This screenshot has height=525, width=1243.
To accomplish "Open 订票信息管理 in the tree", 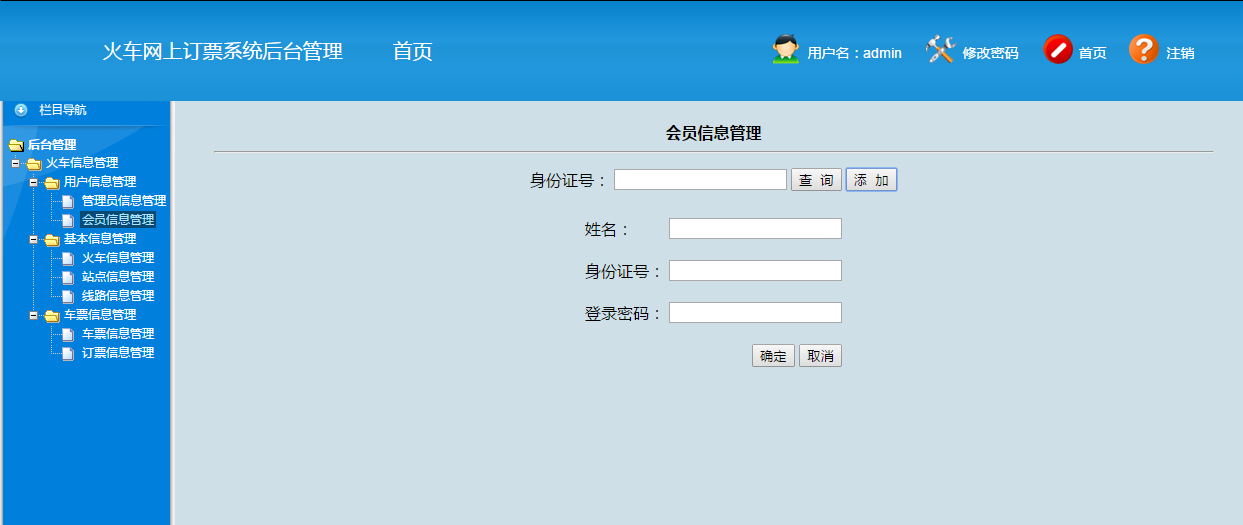I will 118,353.
